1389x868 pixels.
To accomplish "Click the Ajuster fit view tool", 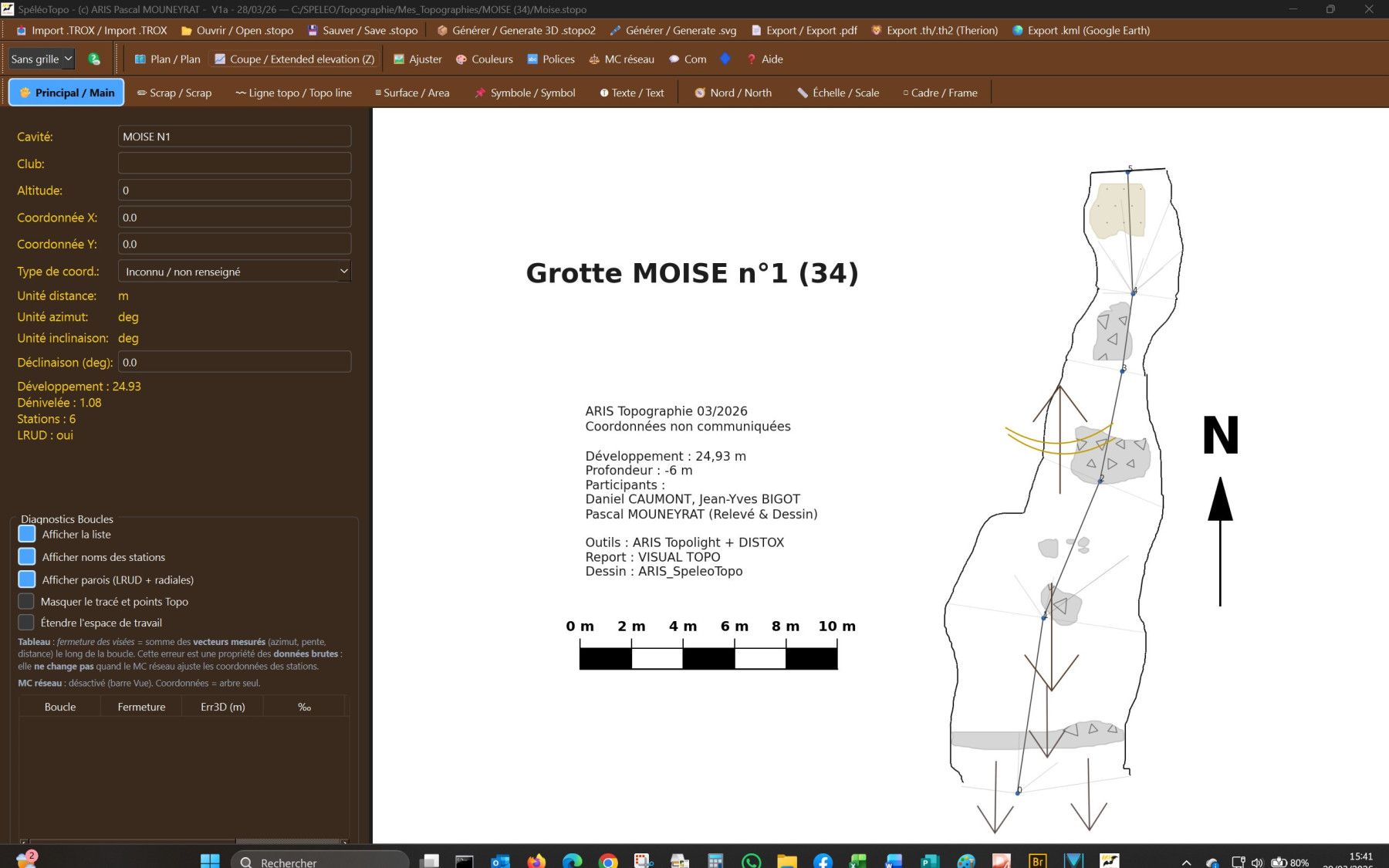I will 417,59.
